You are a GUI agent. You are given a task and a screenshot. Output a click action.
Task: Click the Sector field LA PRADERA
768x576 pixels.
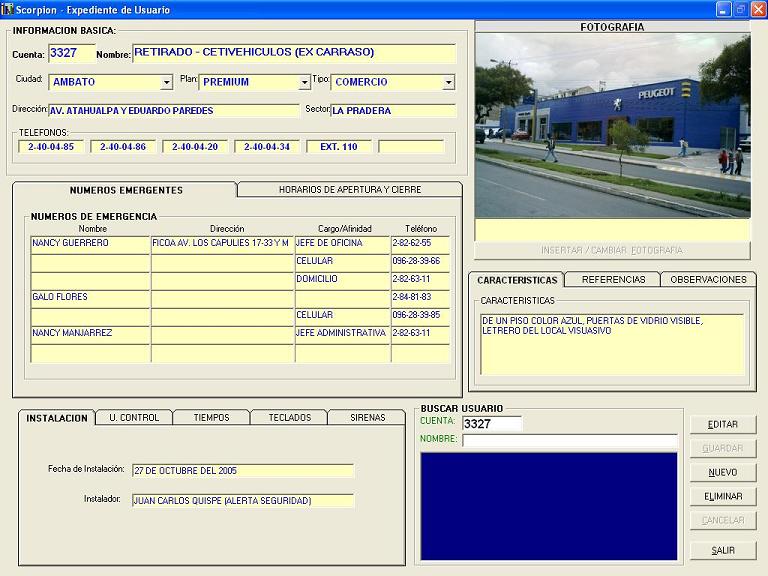tap(393, 111)
